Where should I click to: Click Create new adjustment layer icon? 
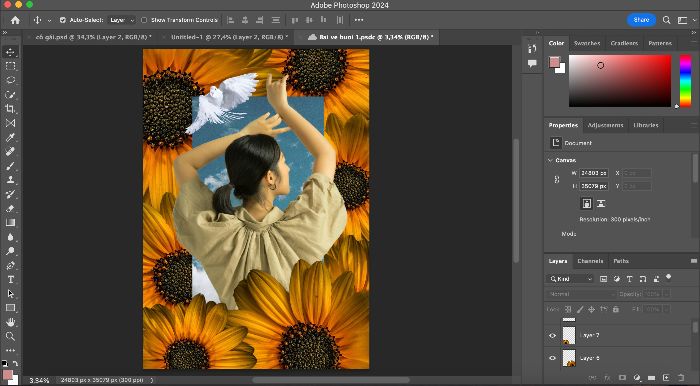point(637,378)
